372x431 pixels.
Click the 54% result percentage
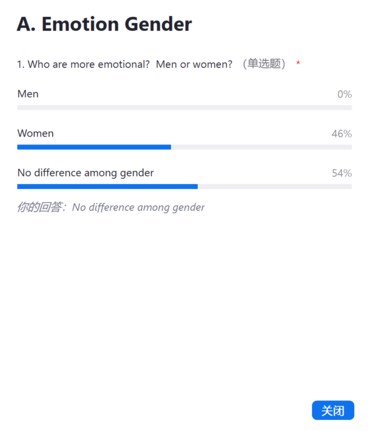click(342, 173)
